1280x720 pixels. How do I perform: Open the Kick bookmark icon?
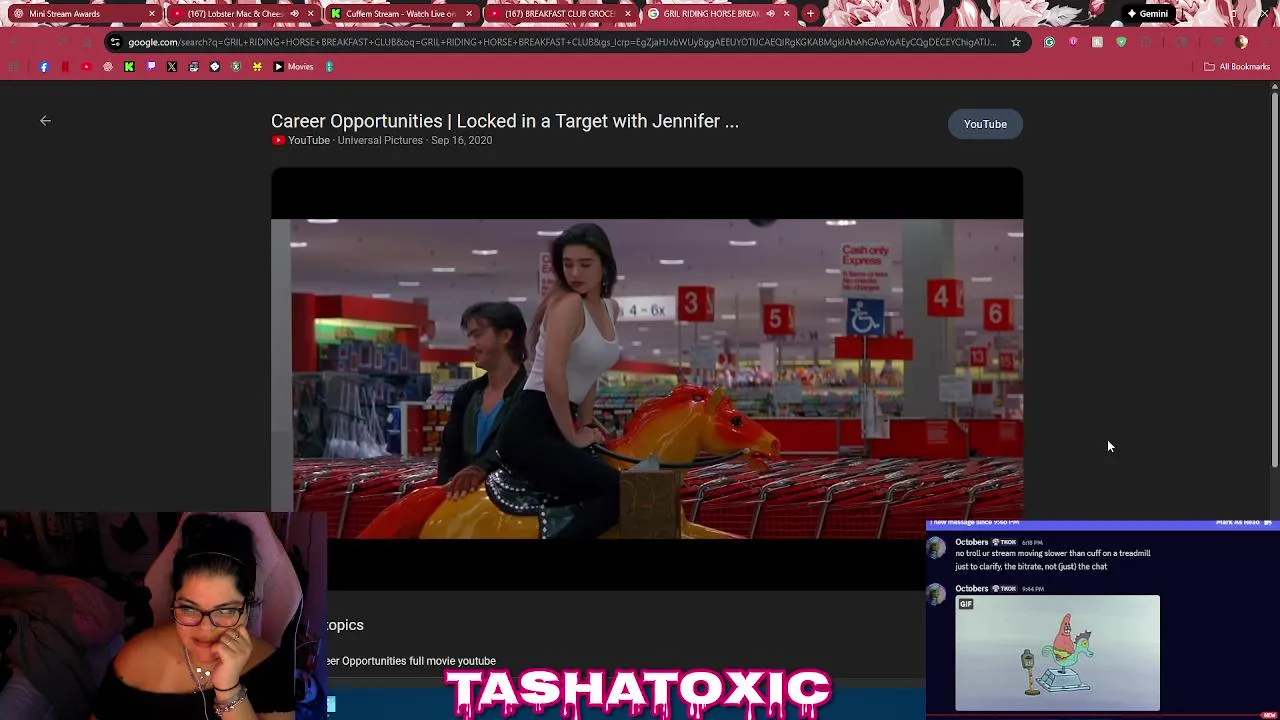point(129,67)
